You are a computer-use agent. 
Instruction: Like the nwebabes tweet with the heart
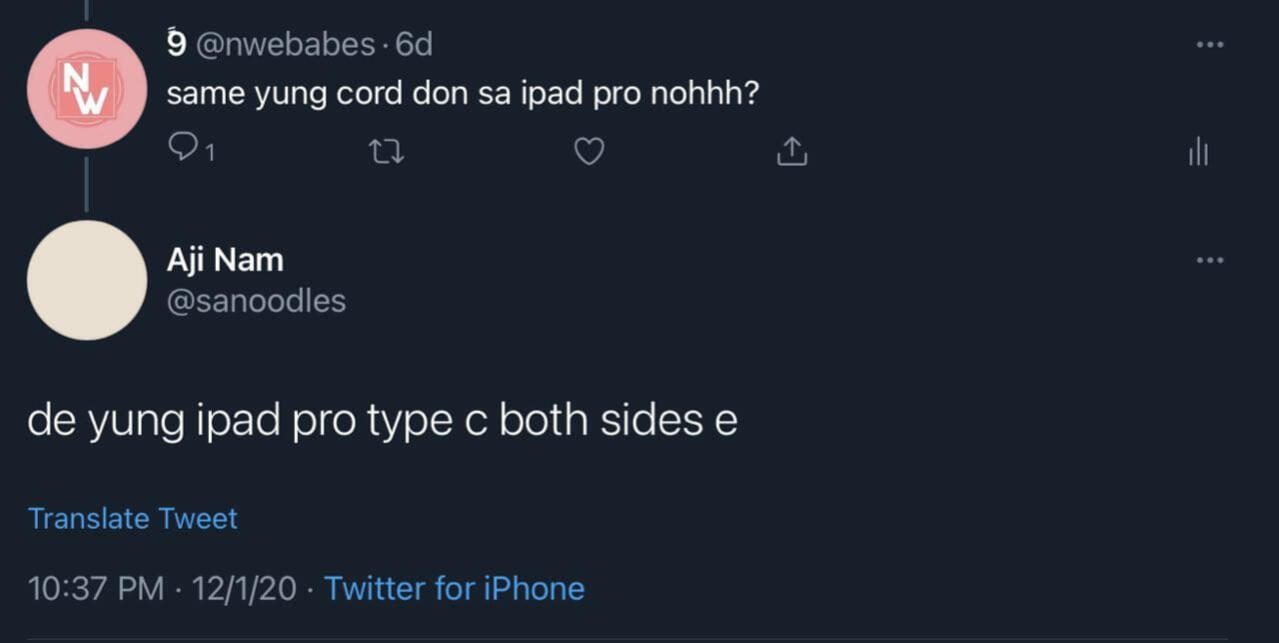click(589, 152)
